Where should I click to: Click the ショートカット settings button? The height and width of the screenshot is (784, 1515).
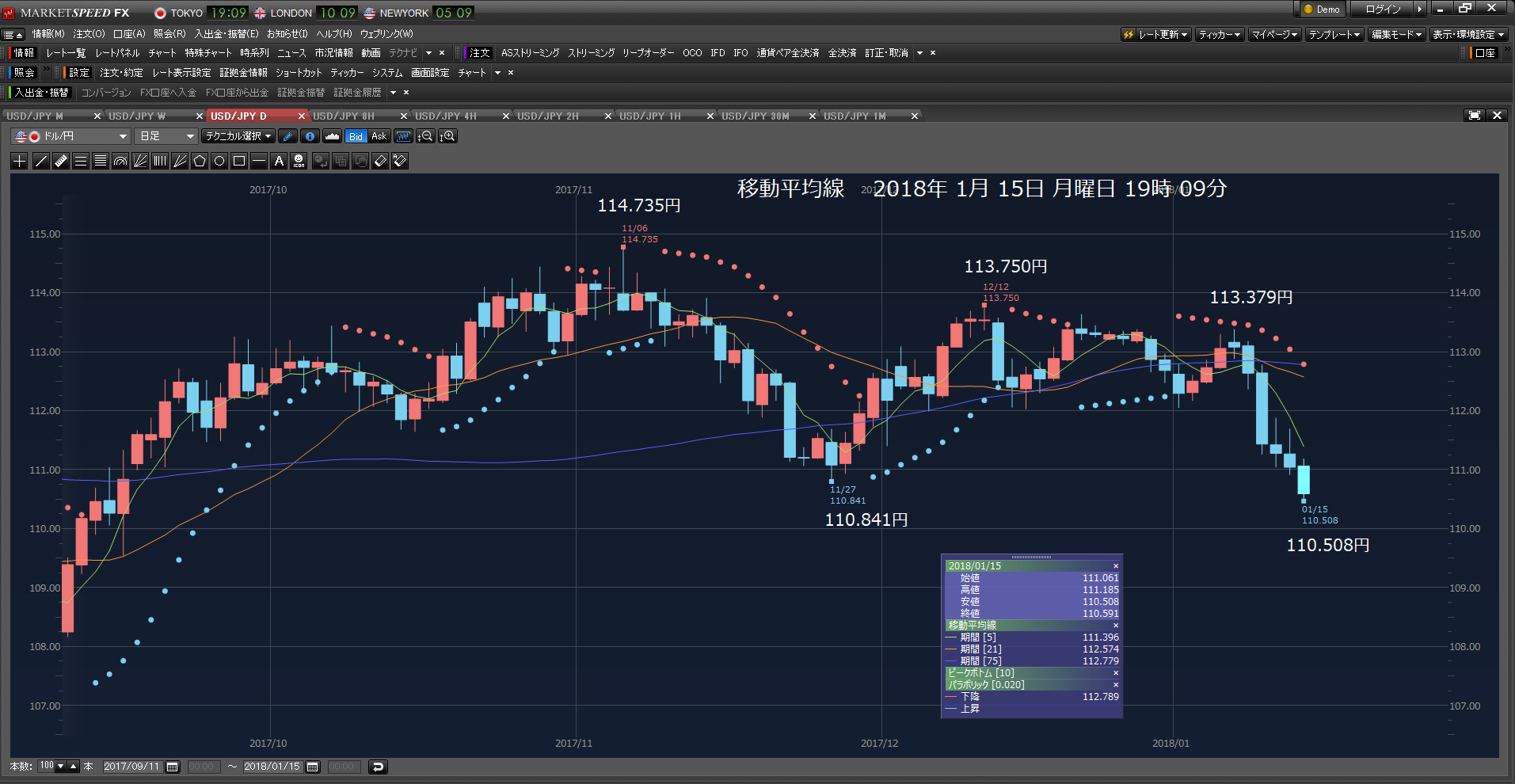299,73
